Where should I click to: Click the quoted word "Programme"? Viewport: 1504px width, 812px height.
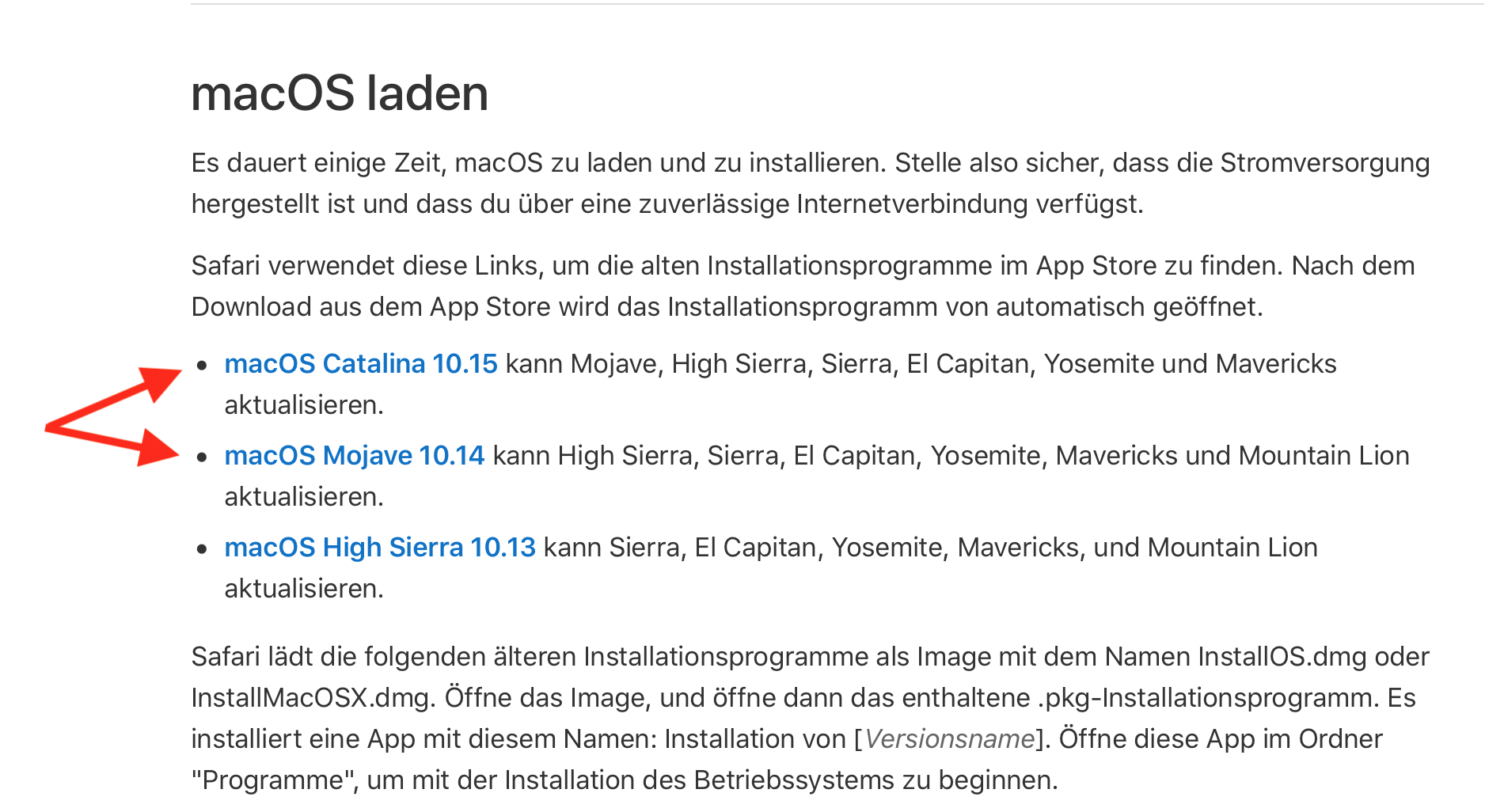[x=272, y=780]
